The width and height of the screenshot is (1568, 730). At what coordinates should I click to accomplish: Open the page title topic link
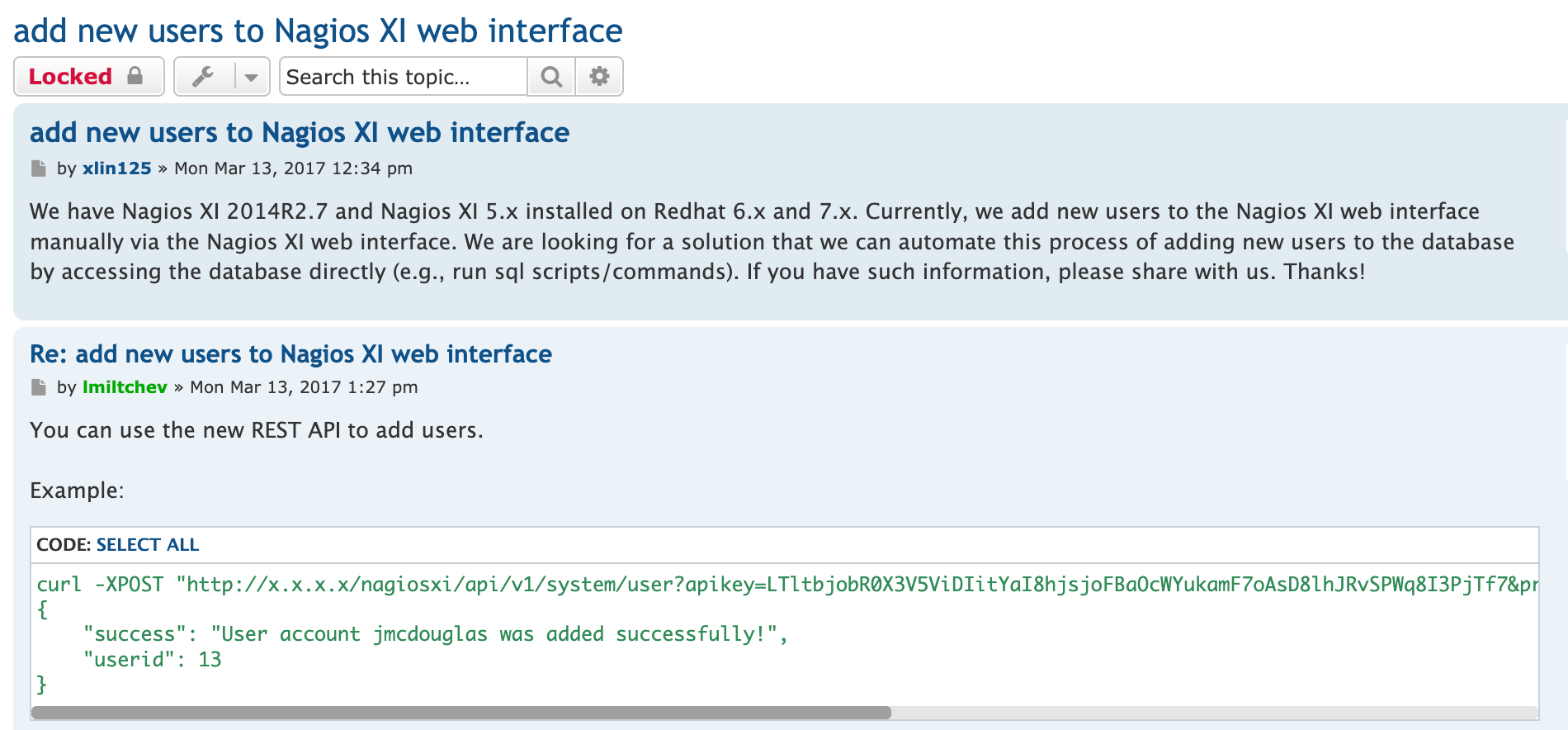pyautogui.click(x=318, y=31)
